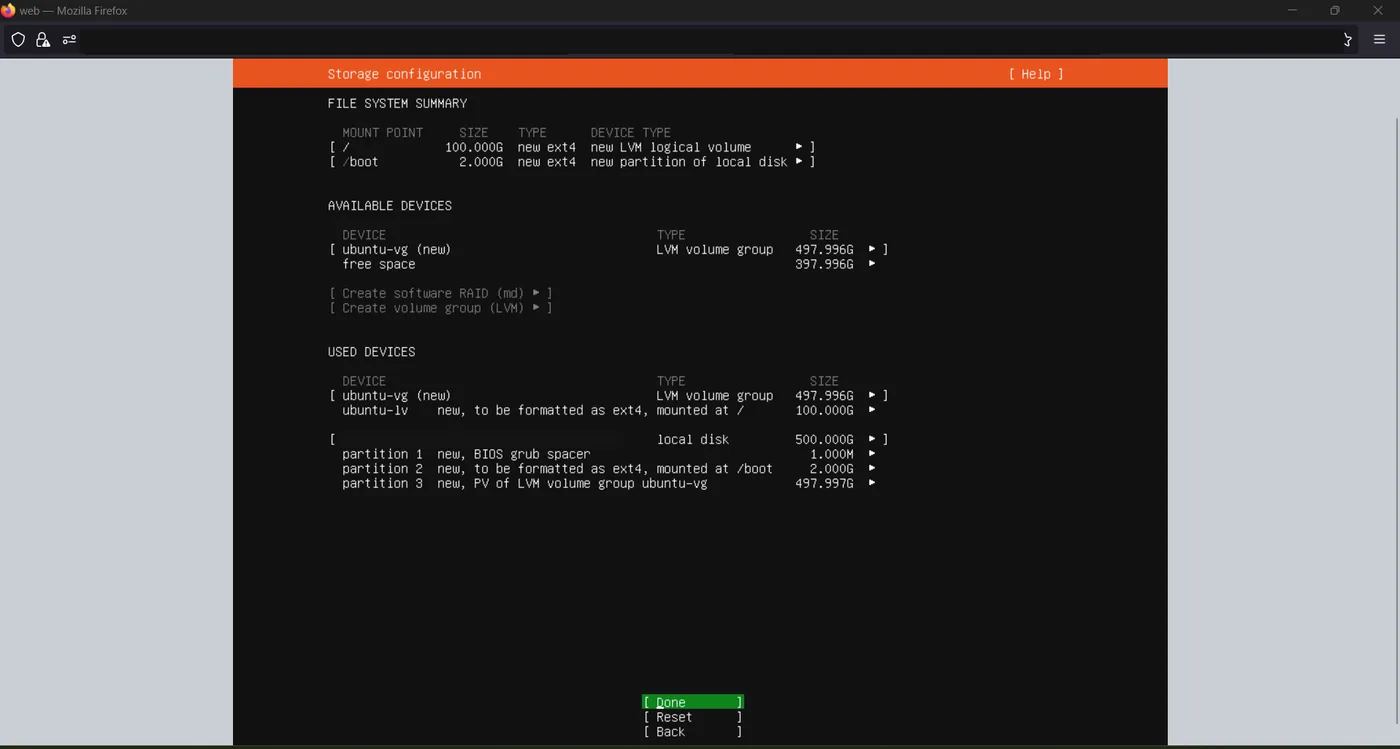Image resolution: width=1400 pixels, height=749 pixels.
Task: Click the "AVAILABLE DEVICES" heading
Action: coord(390,206)
